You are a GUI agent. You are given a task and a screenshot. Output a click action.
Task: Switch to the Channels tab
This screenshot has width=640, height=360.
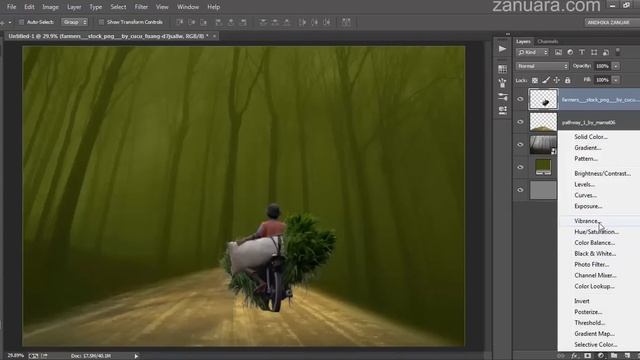(x=547, y=41)
